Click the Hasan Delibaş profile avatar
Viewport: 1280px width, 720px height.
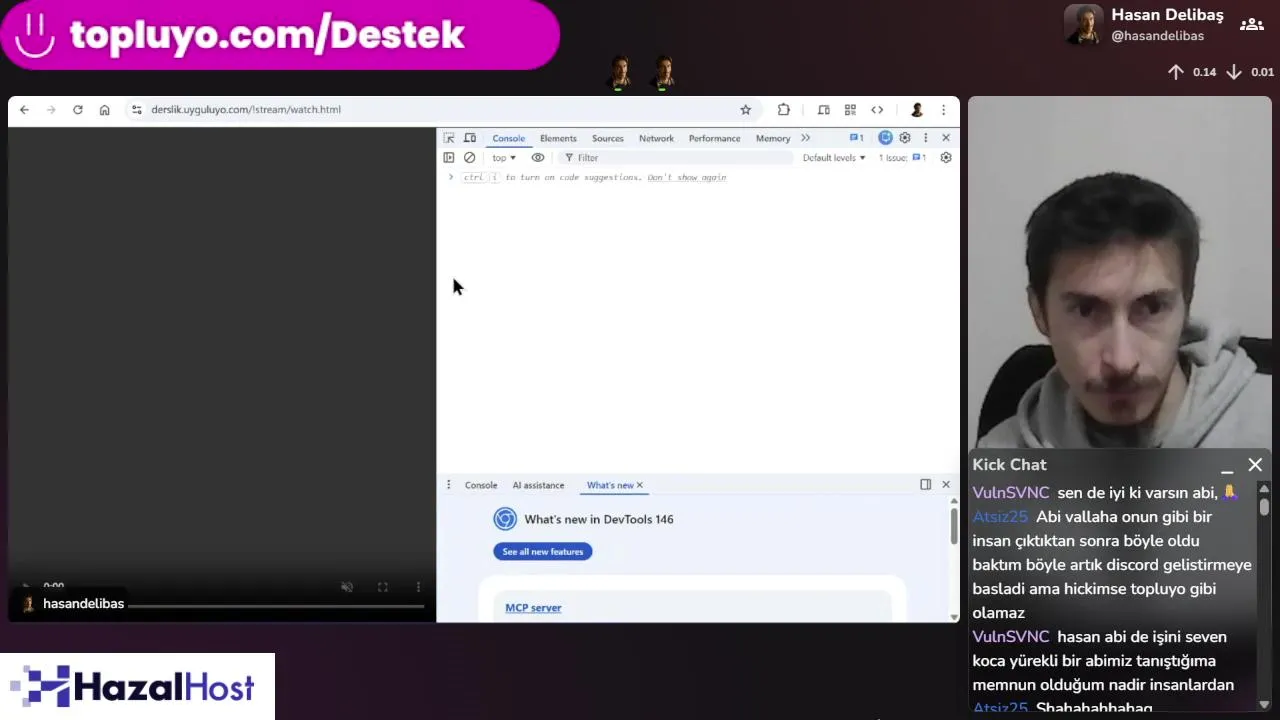1084,25
